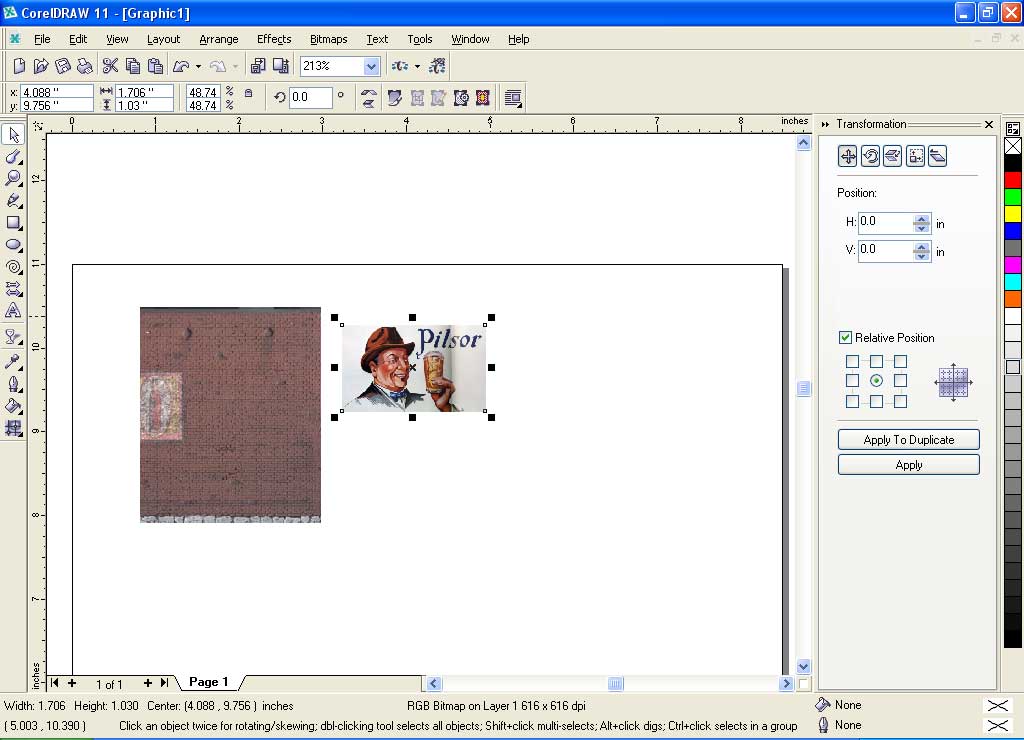Image resolution: width=1024 pixels, height=740 pixels.
Task: Open the Bitmaps menu
Action: pyautogui.click(x=328, y=39)
